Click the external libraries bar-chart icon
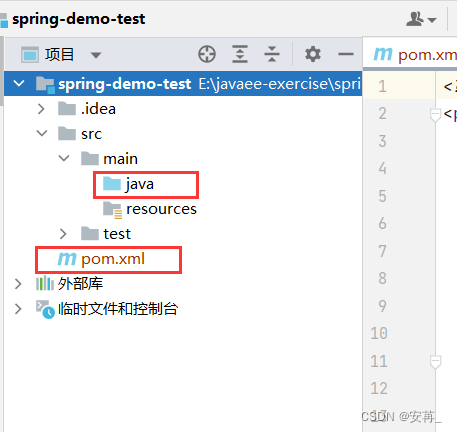Image resolution: width=457 pixels, height=432 pixels. [45, 284]
